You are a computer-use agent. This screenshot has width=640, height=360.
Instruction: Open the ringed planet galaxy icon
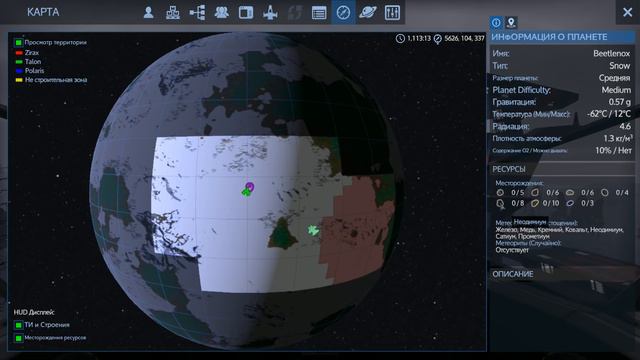click(x=367, y=12)
